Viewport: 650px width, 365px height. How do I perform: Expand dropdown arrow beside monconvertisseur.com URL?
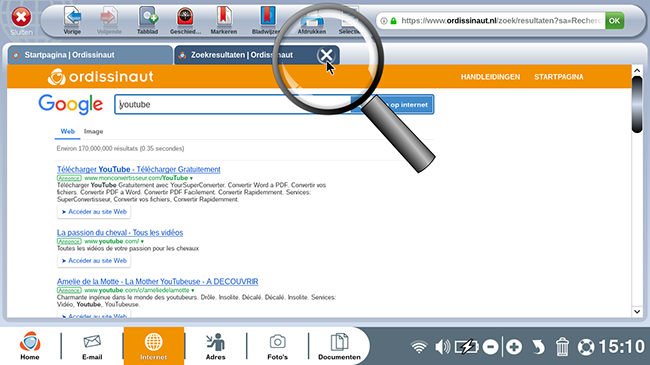(191, 178)
